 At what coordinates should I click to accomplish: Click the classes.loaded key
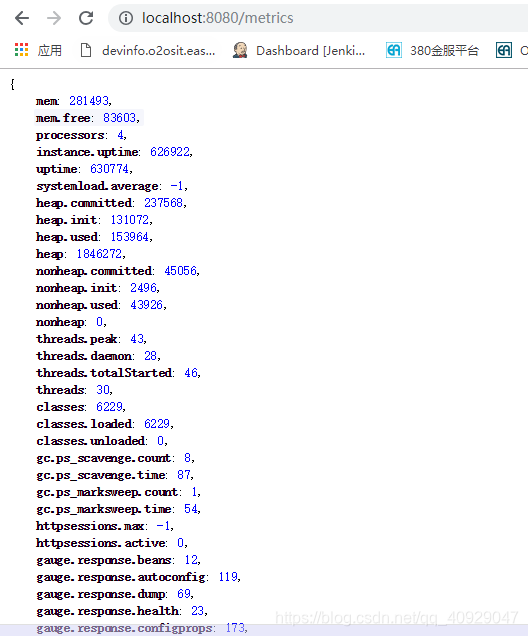[x=84, y=424]
